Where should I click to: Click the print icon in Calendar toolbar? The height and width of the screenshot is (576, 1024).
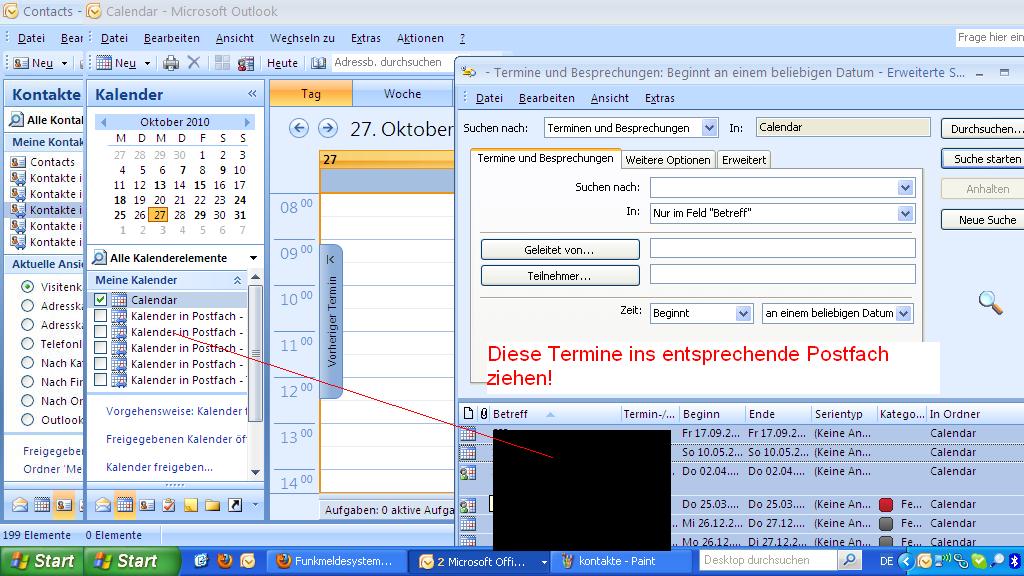171,63
